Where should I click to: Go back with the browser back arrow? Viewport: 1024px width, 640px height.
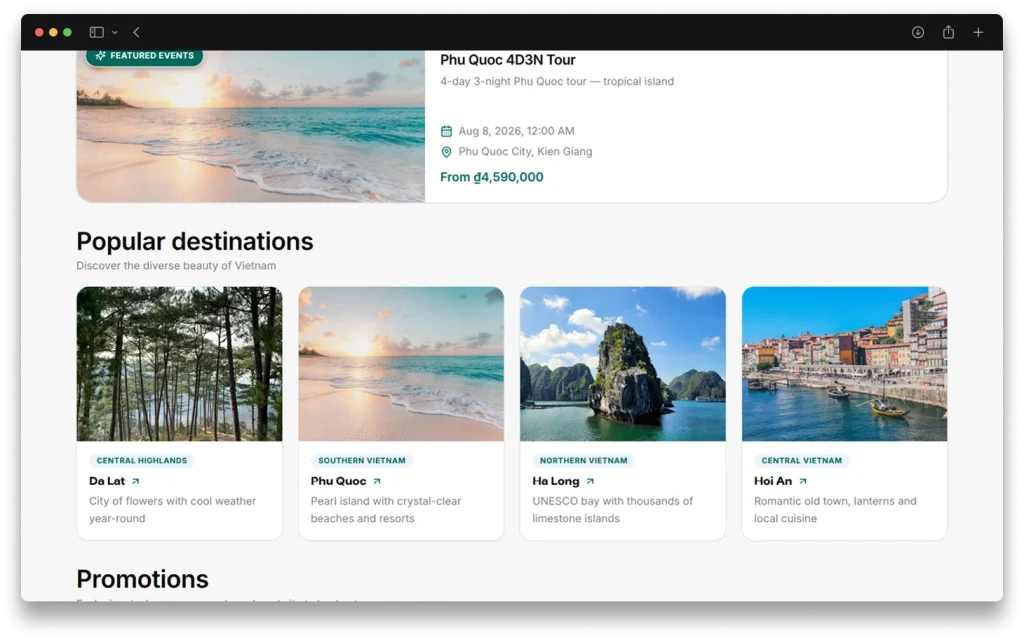[136, 32]
